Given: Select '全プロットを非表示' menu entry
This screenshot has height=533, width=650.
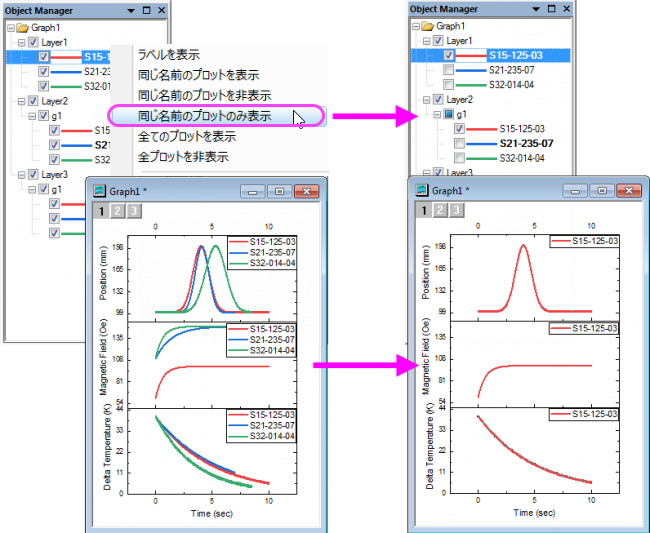Looking at the screenshot, I should (183, 157).
